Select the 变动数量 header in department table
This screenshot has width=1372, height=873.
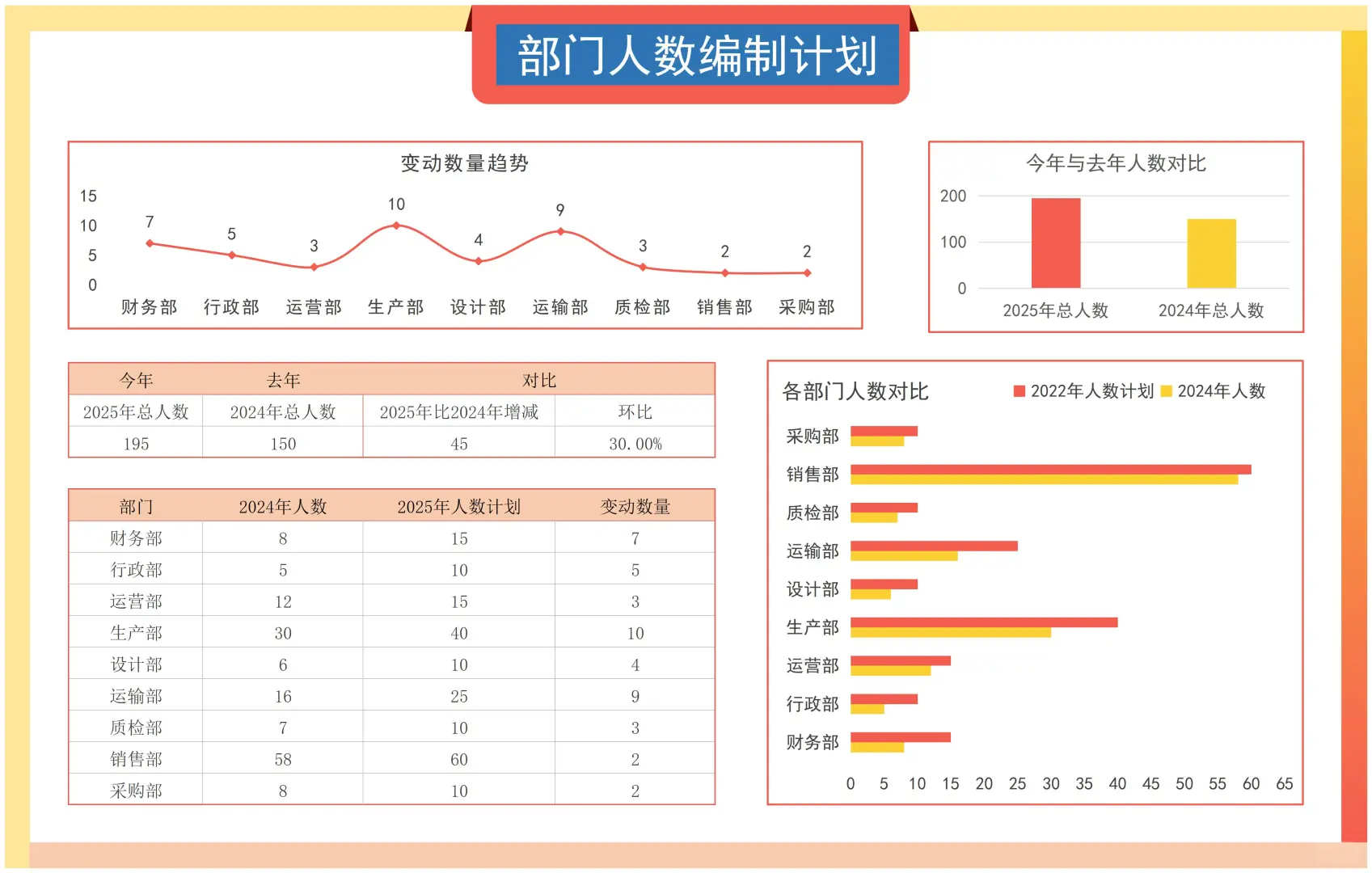pos(635,506)
